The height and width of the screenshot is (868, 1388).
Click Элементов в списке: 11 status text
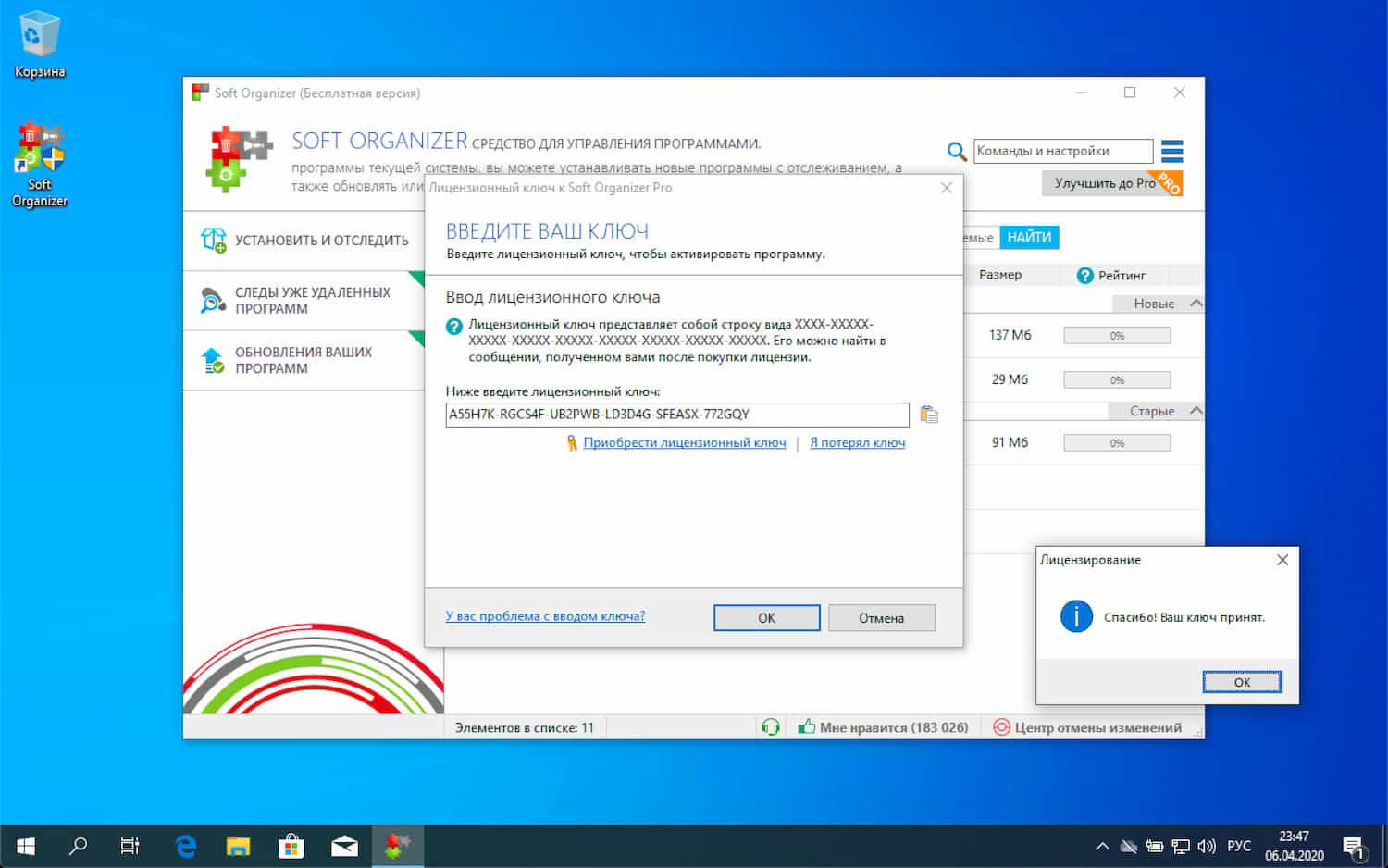pos(525,728)
